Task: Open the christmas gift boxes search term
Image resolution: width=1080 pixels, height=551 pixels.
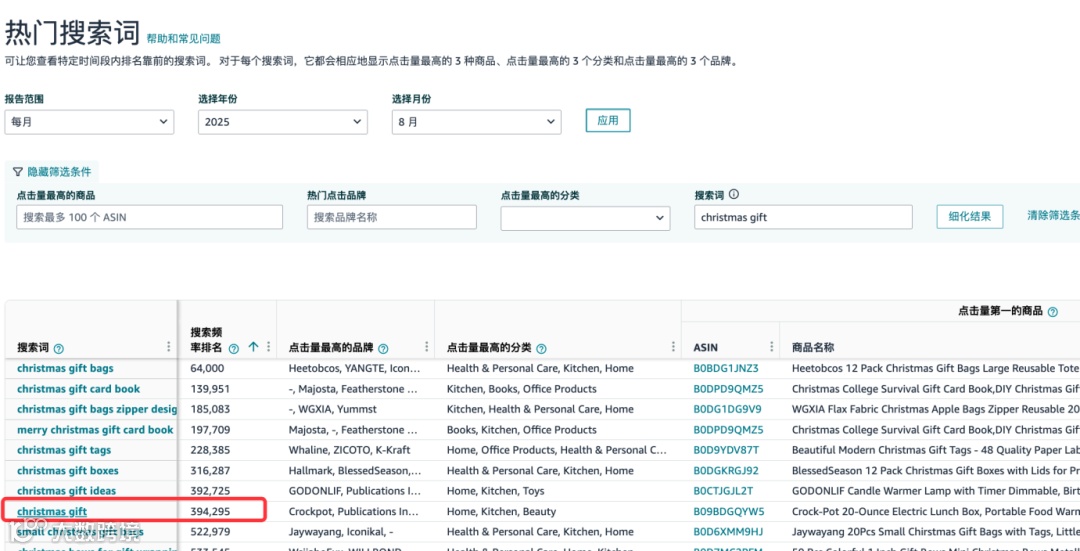Action: click(68, 471)
